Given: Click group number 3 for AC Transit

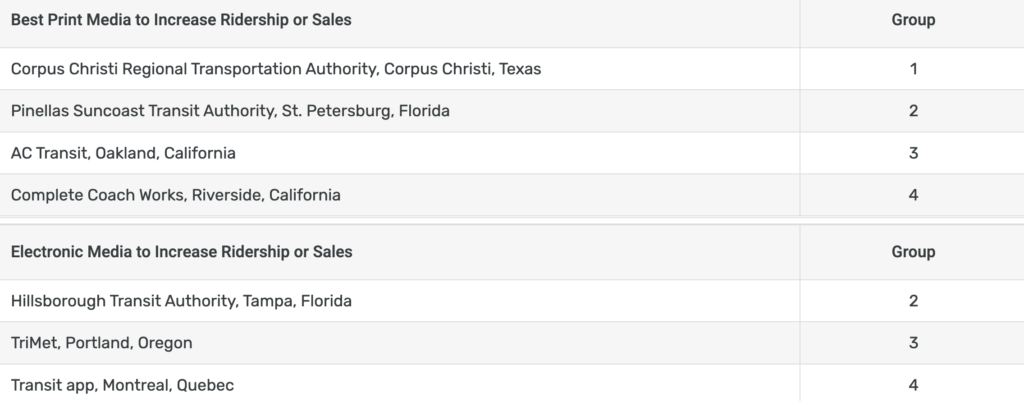Looking at the screenshot, I should pos(913,153).
